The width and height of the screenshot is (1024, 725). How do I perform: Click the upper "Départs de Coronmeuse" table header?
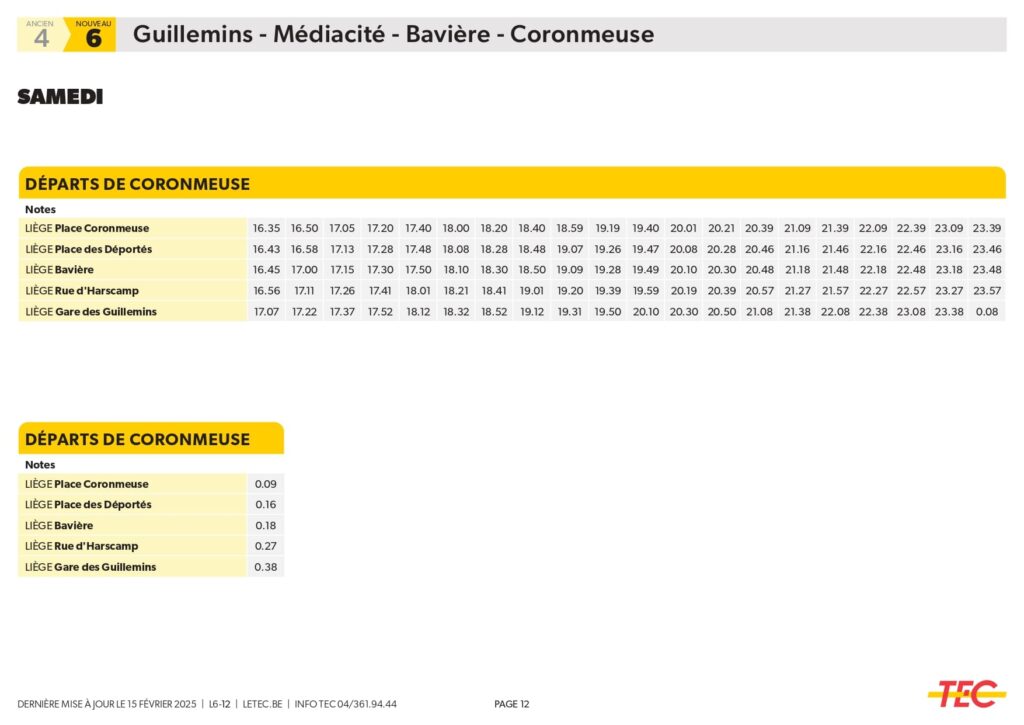coord(138,184)
